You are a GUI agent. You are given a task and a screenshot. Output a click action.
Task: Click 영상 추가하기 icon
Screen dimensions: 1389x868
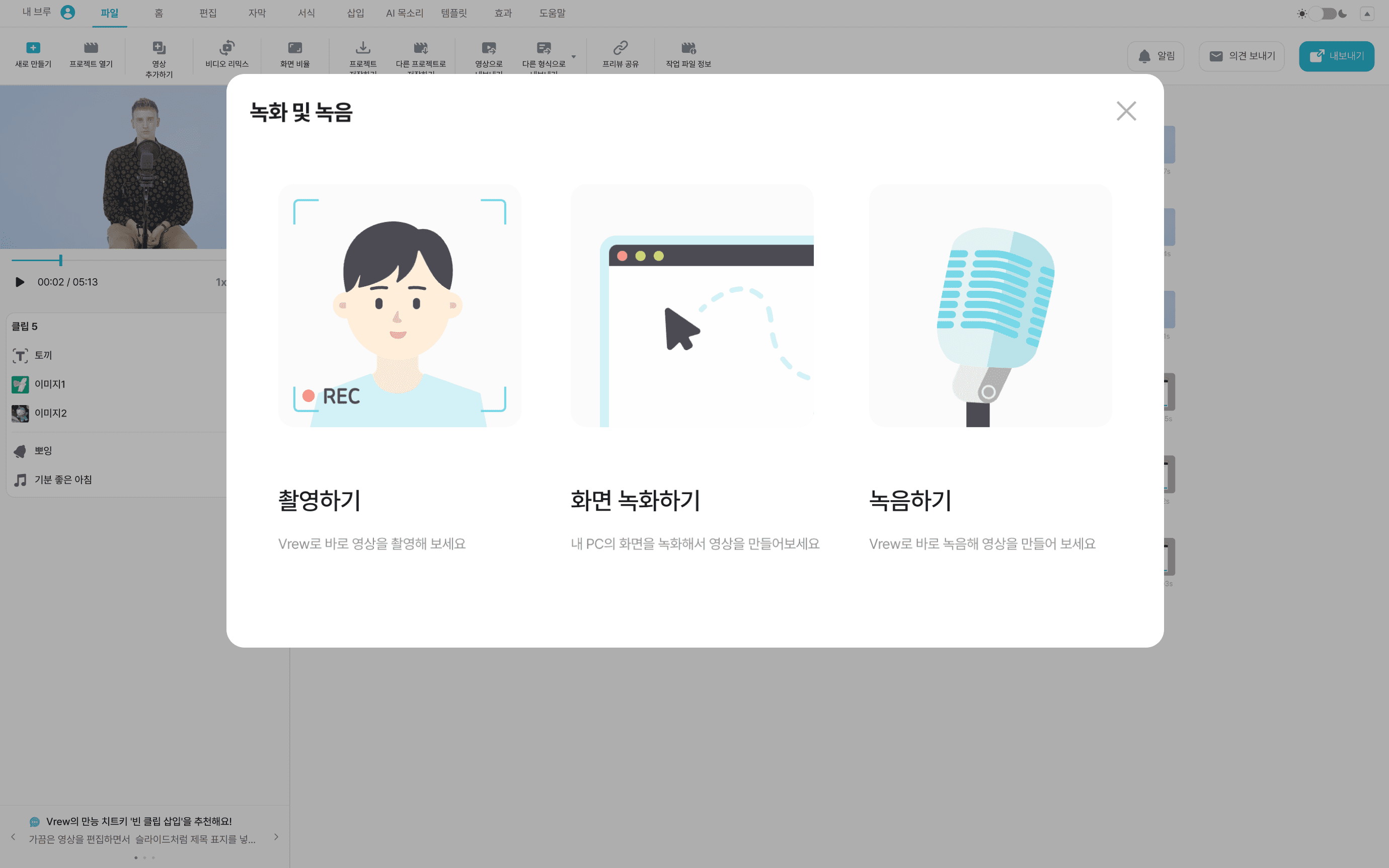[x=159, y=48]
